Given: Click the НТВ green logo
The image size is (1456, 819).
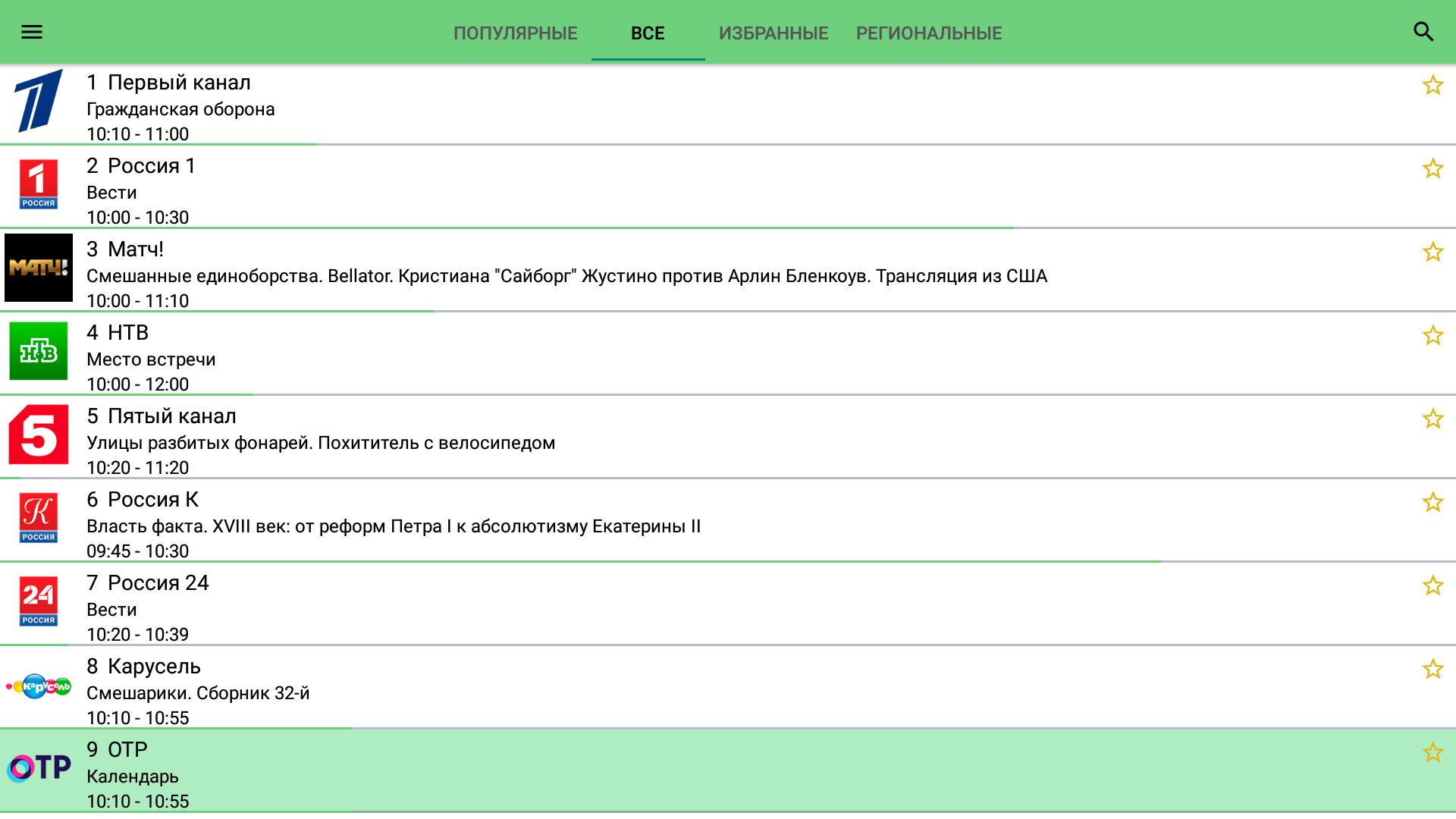Looking at the screenshot, I should pyautogui.click(x=39, y=351).
